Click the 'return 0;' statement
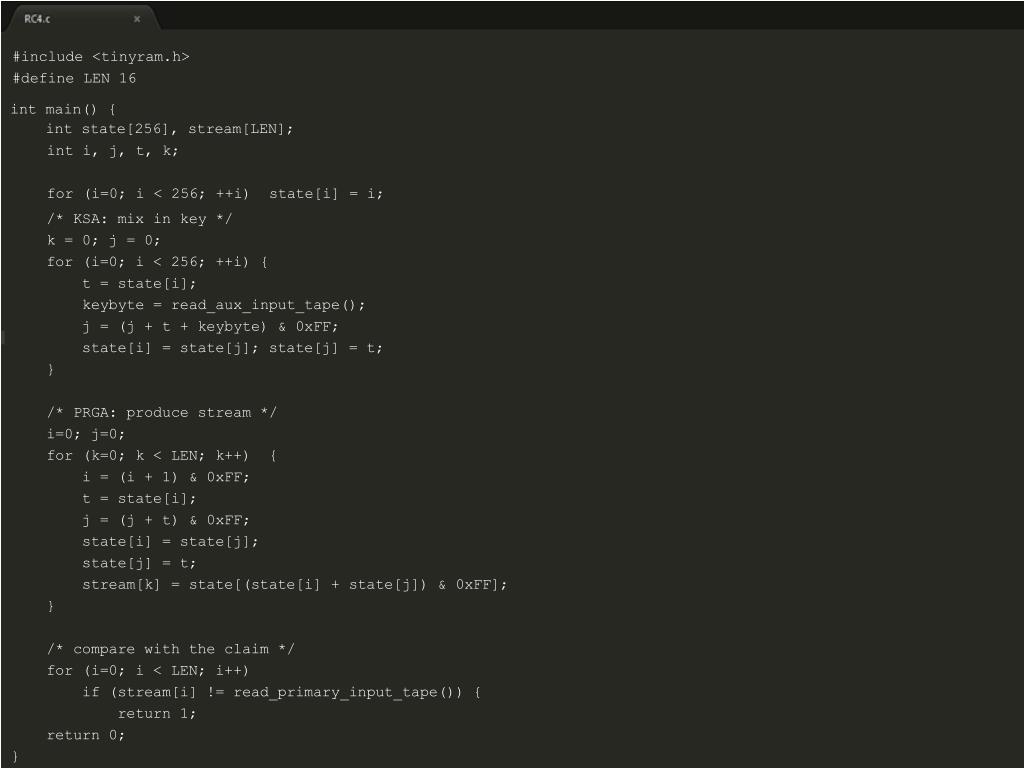This screenshot has height=768, width=1024. click(x=86, y=735)
